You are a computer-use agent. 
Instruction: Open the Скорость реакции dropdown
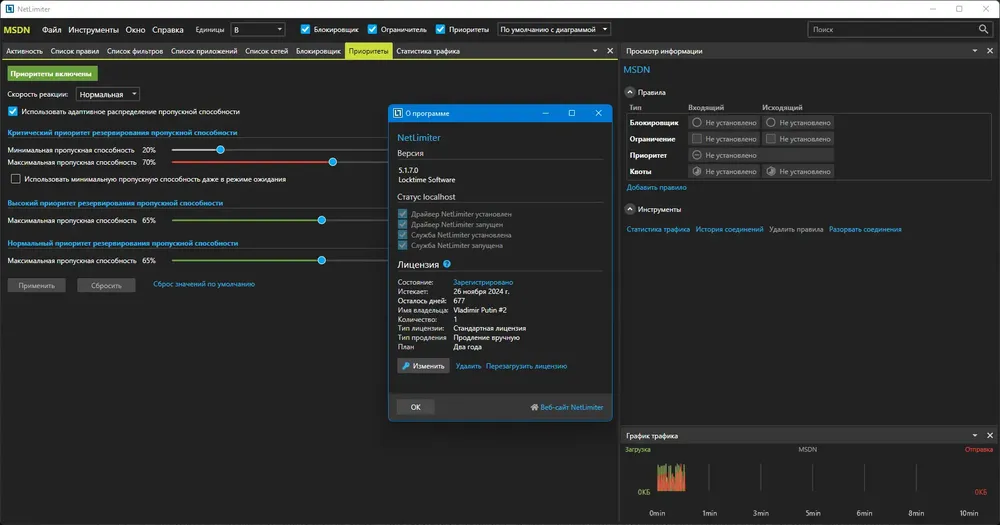click(107, 94)
